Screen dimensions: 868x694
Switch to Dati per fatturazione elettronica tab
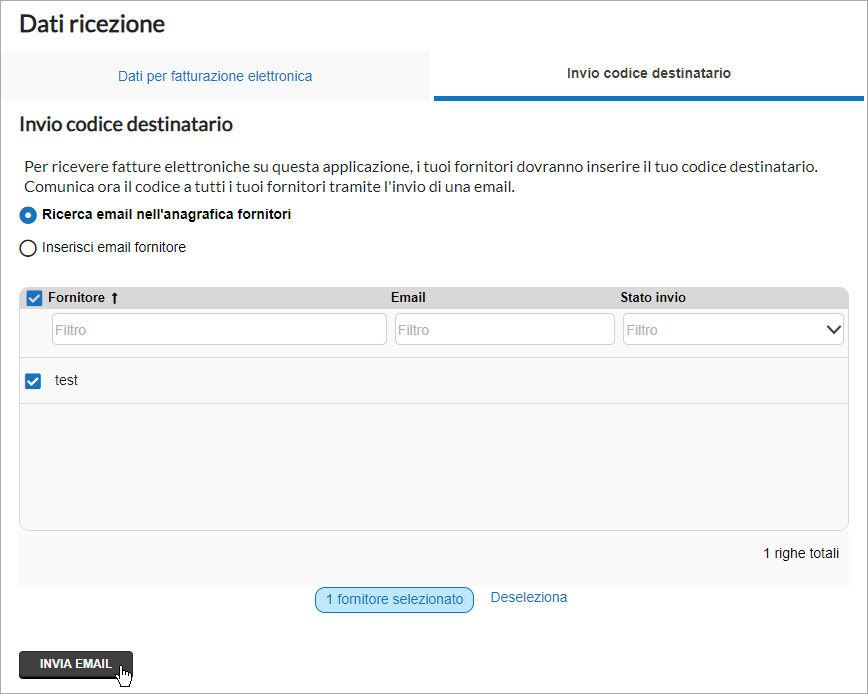[x=215, y=76]
